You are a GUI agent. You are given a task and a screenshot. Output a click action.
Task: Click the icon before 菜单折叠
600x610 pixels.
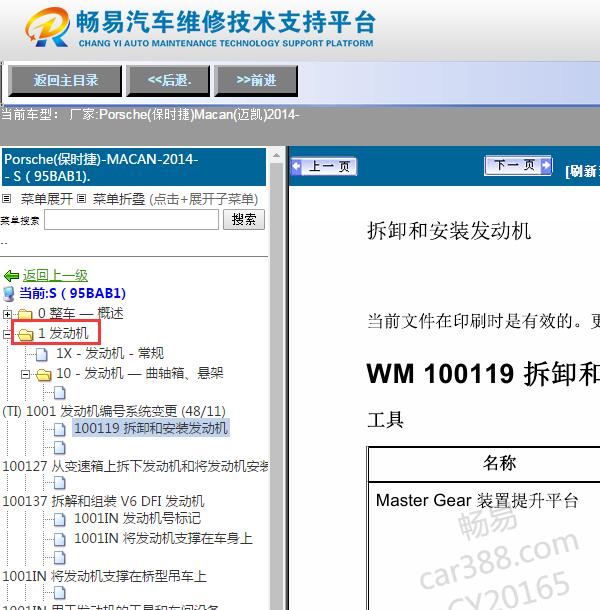(81, 199)
